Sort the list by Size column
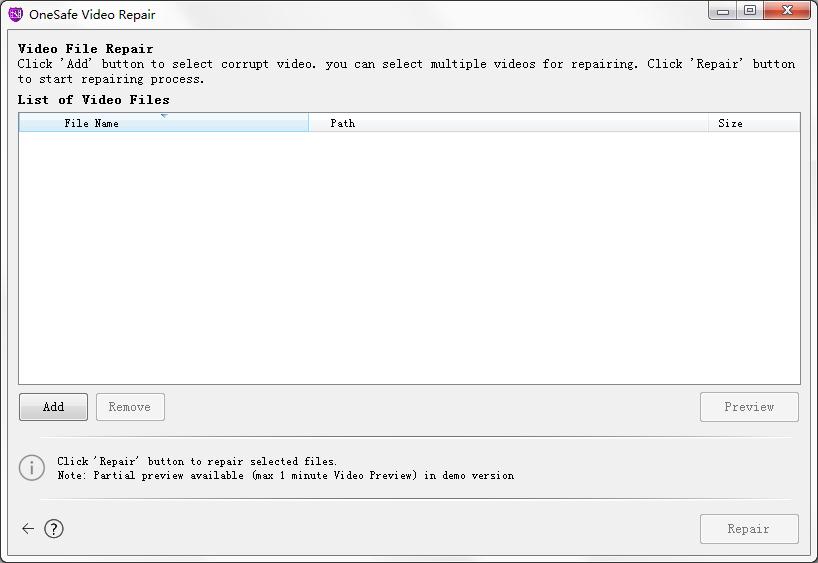The image size is (818, 563). point(730,124)
